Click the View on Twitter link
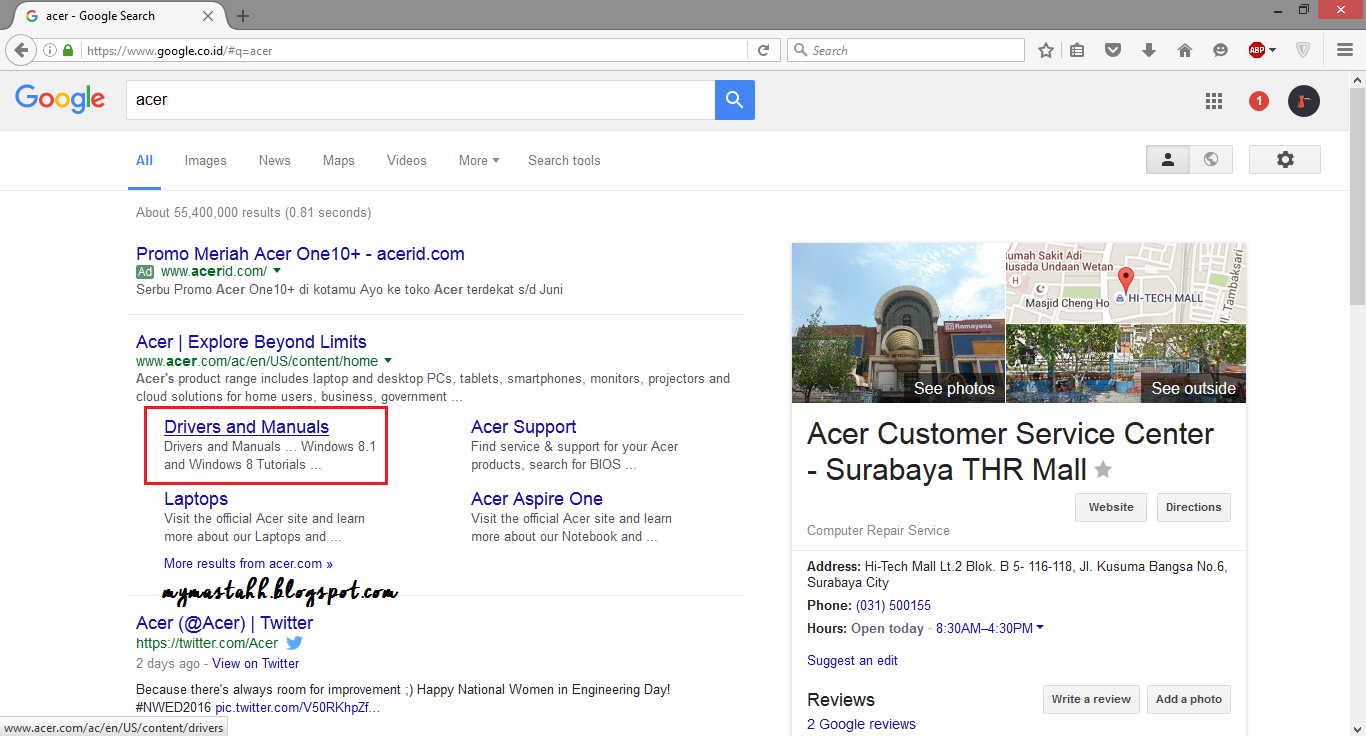Image resolution: width=1366 pixels, height=736 pixels. (x=256, y=663)
